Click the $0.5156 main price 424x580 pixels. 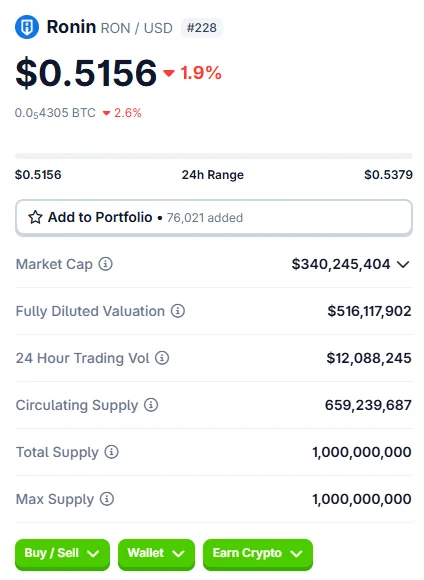point(86,73)
